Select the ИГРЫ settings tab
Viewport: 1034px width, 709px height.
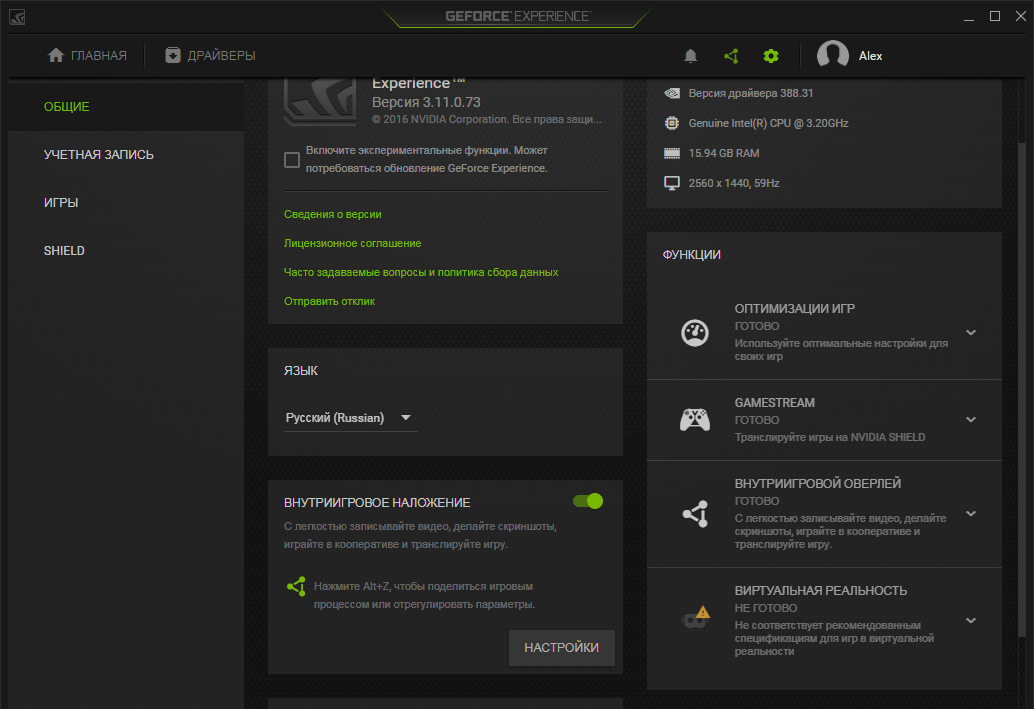(x=126, y=202)
